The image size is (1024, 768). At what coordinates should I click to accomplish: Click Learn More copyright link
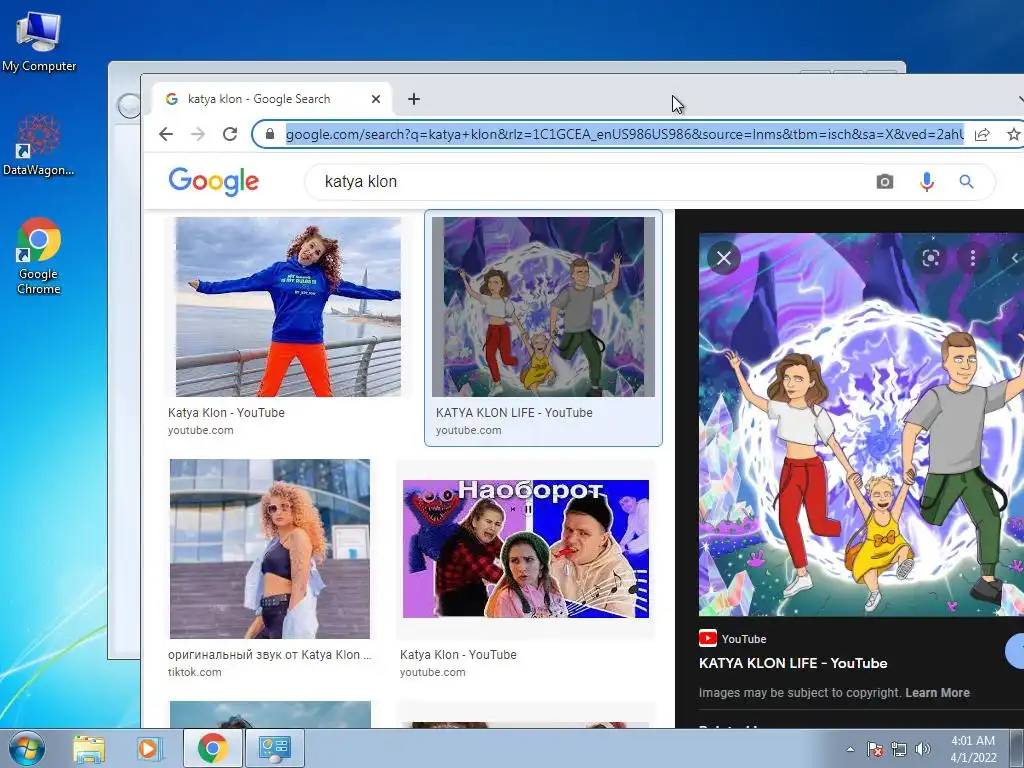[x=937, y=693]
